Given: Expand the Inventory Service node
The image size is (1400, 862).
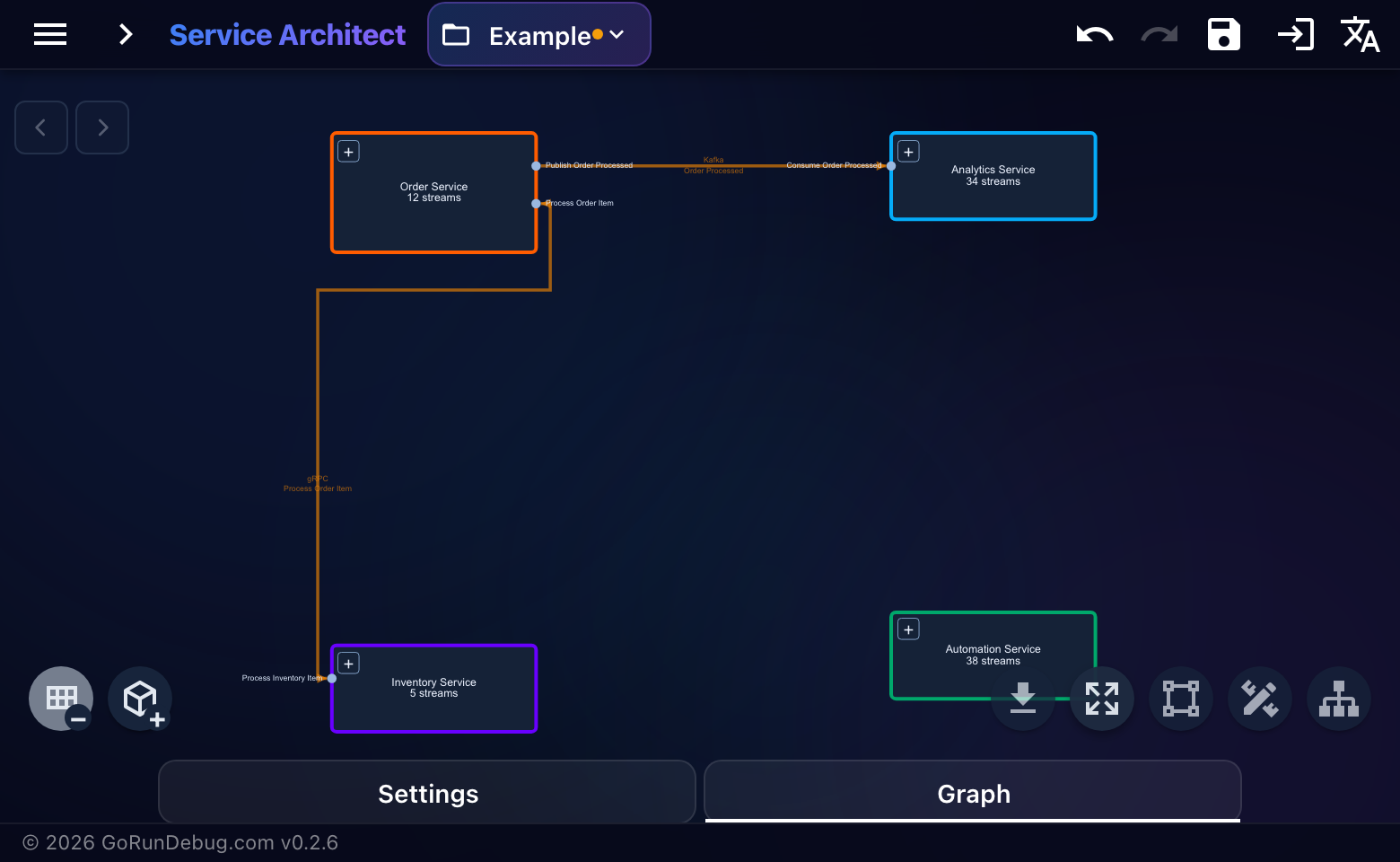Looking at the screenshot, I should (x=349, y=664).
